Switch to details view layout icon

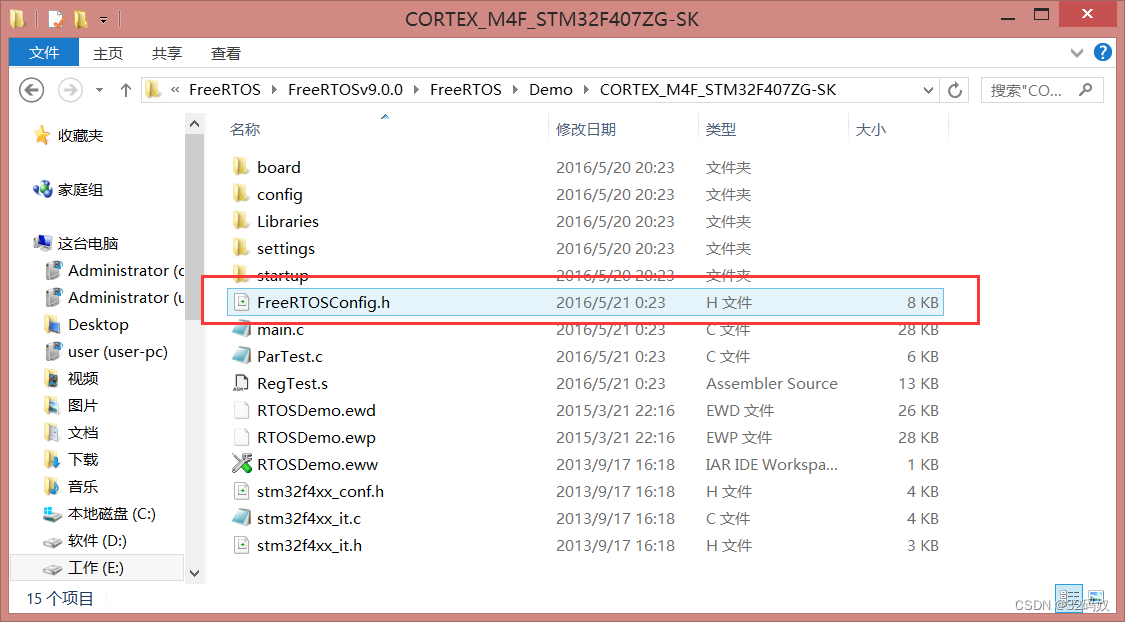[1070, 597]
